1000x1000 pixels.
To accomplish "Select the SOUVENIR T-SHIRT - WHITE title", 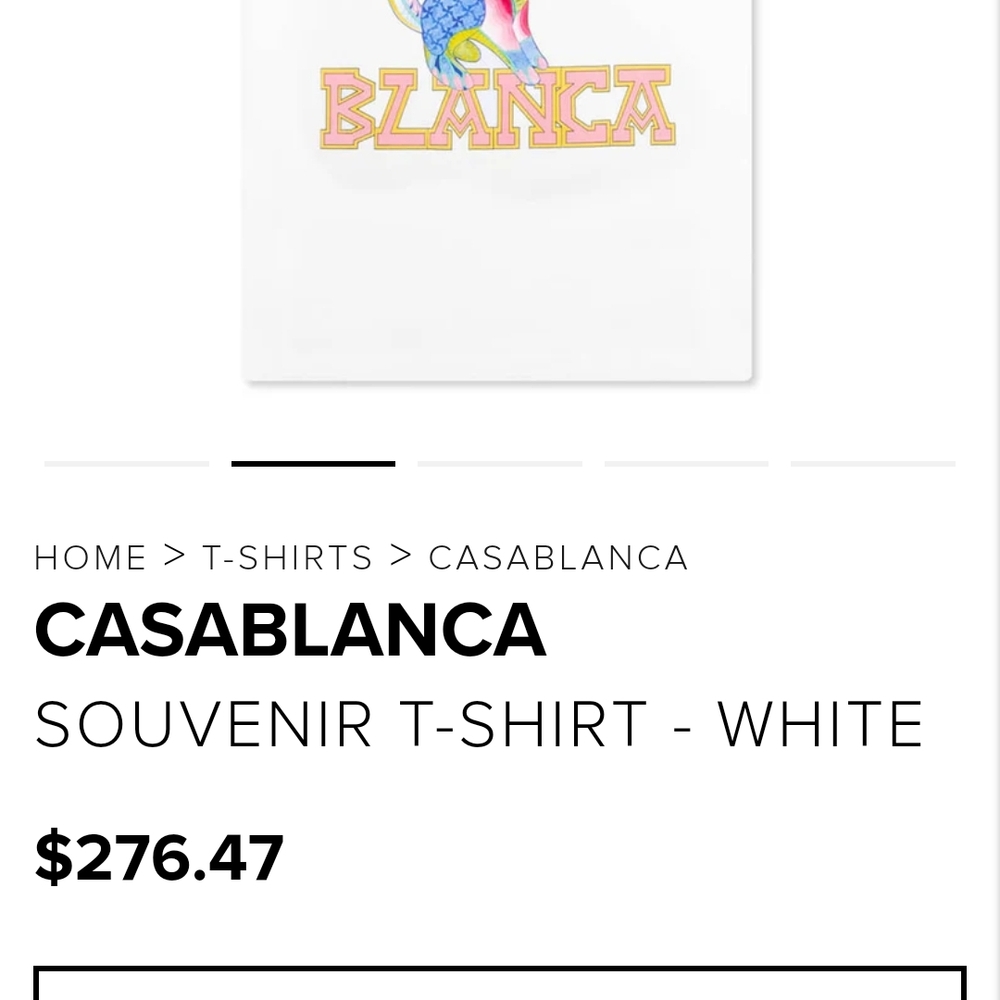I will (479, 720).
